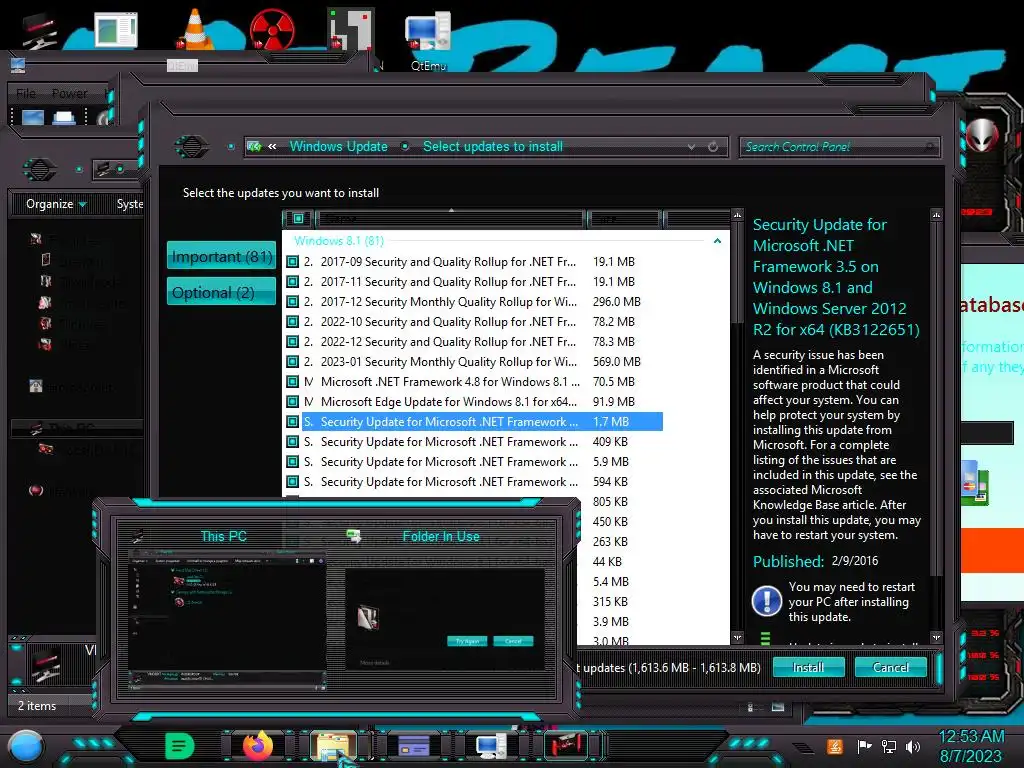Click the back navigation button in Windows Update

[192, 147]
